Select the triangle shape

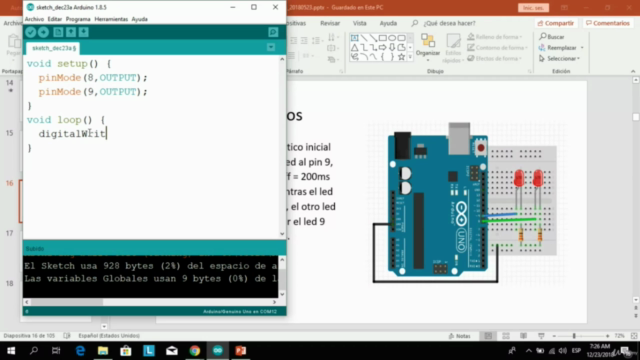point(354,47)
